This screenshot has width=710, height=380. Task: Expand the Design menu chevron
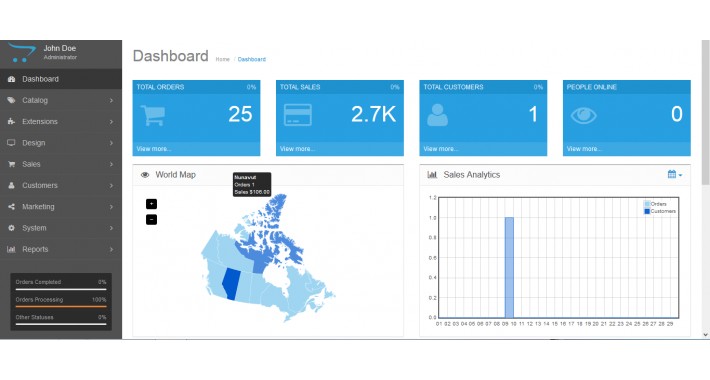(x=111, y=143)
